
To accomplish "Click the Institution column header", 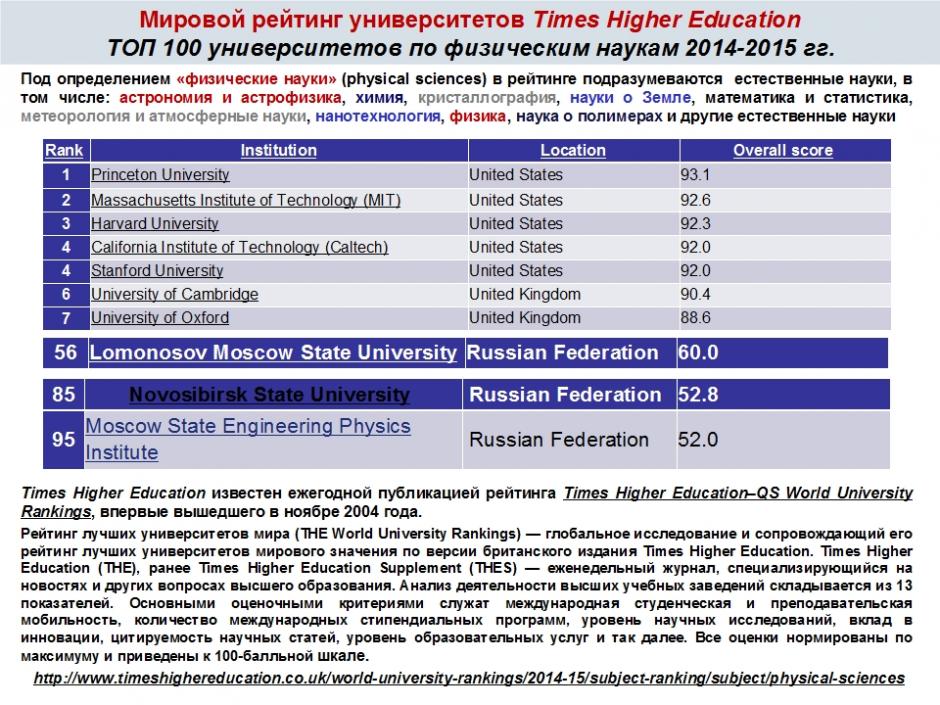I will 279,150.
